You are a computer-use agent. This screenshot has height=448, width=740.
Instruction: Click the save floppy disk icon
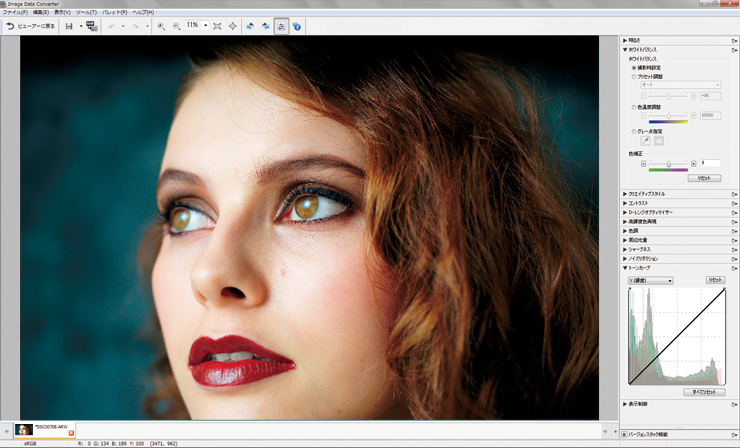68,25
